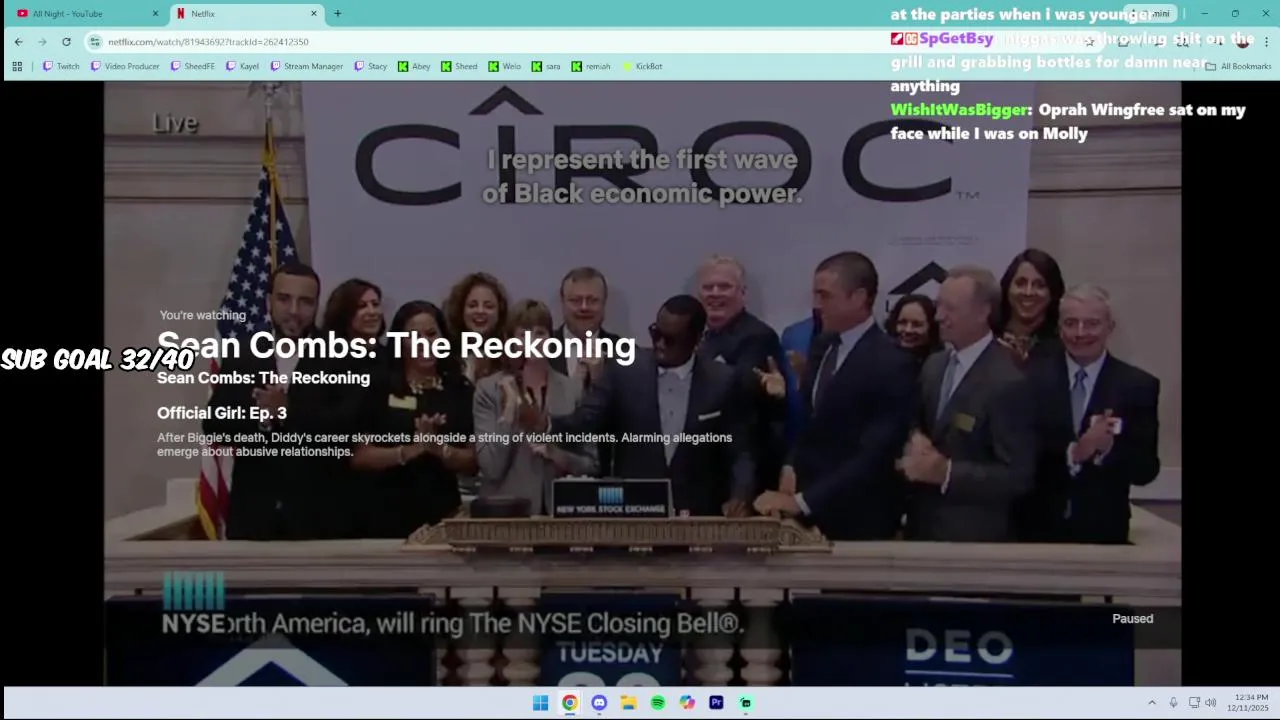Open the Windows Start menu
Image resolution: width=1280 pixels, height=720 pixels.
tap(540, 703)
